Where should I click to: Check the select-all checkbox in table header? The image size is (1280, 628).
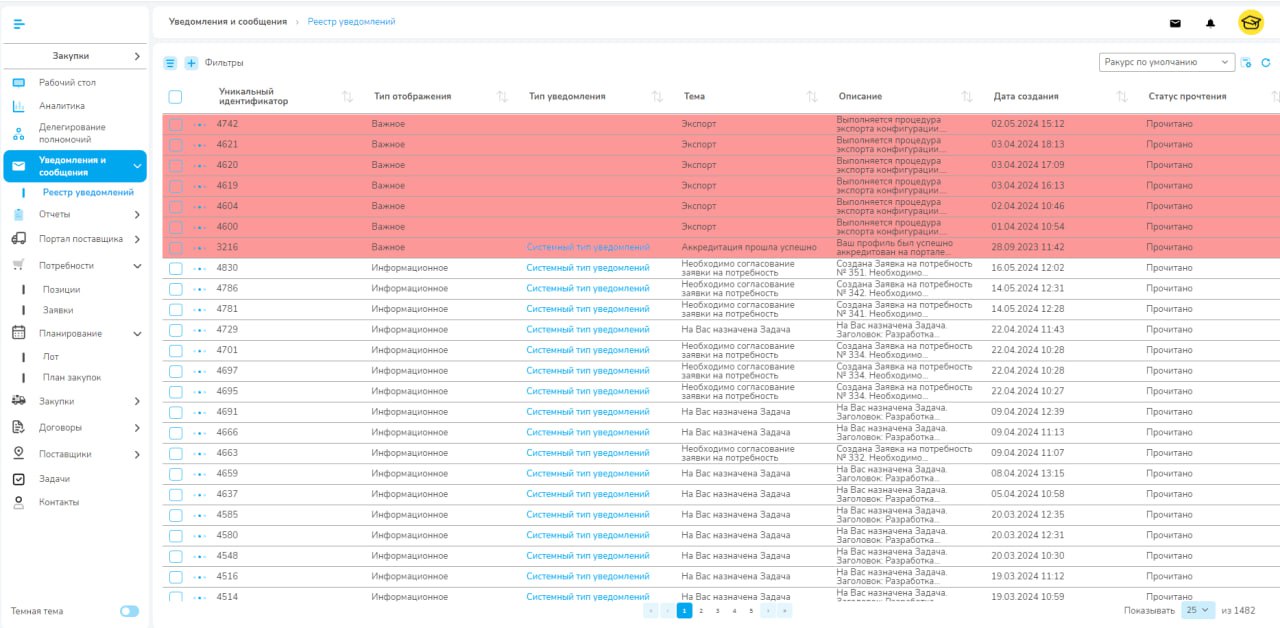click(x=175, y=97)
